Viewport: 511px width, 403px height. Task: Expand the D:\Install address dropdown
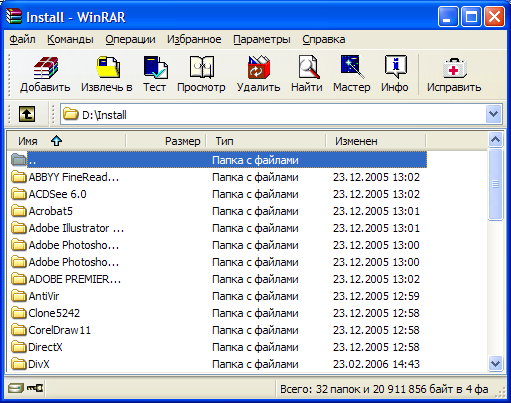493,114
